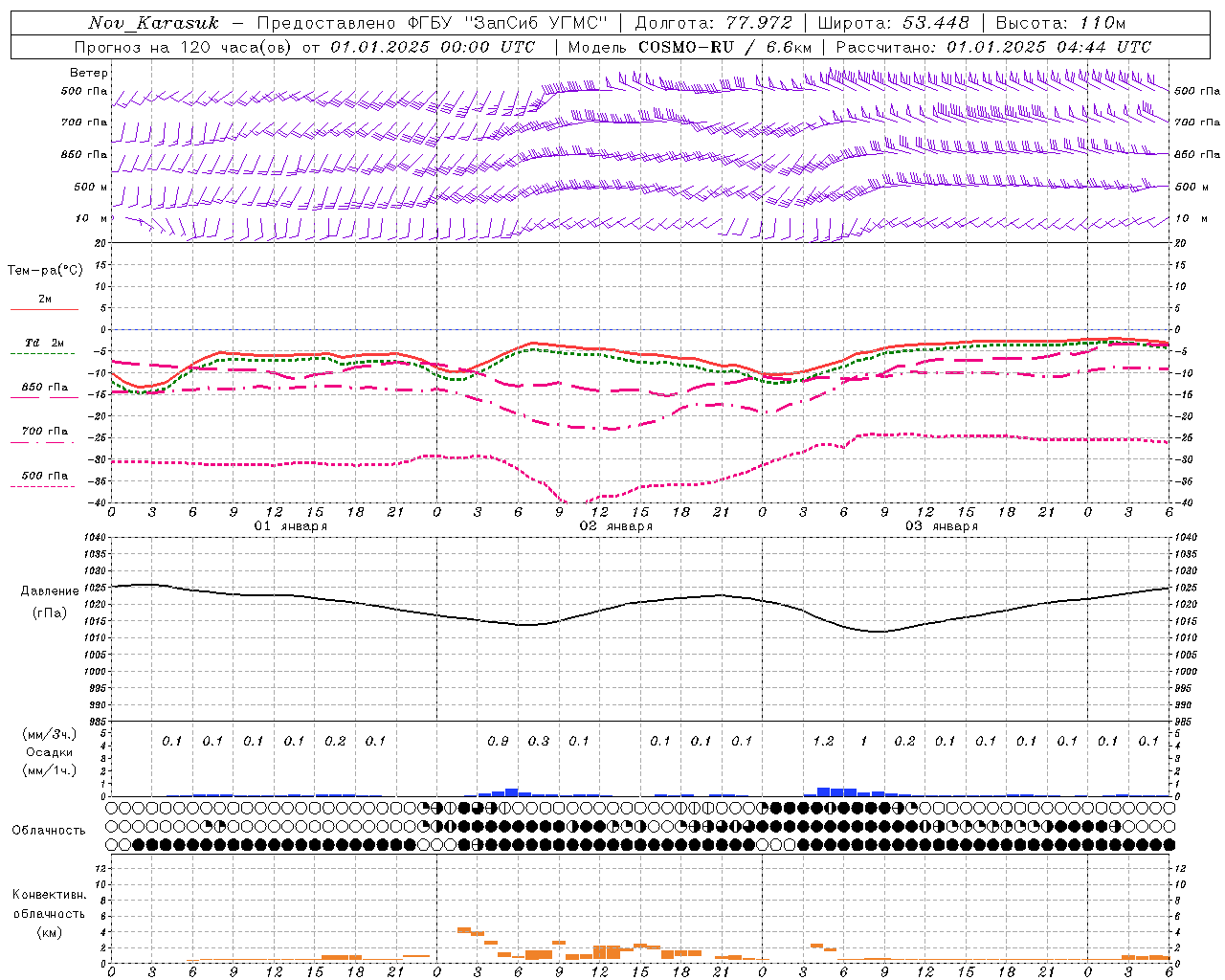Click the (мм/3ч.) unit label
Image resolution: width=1225 pixels, height=980 pixels.
(48, 735)
